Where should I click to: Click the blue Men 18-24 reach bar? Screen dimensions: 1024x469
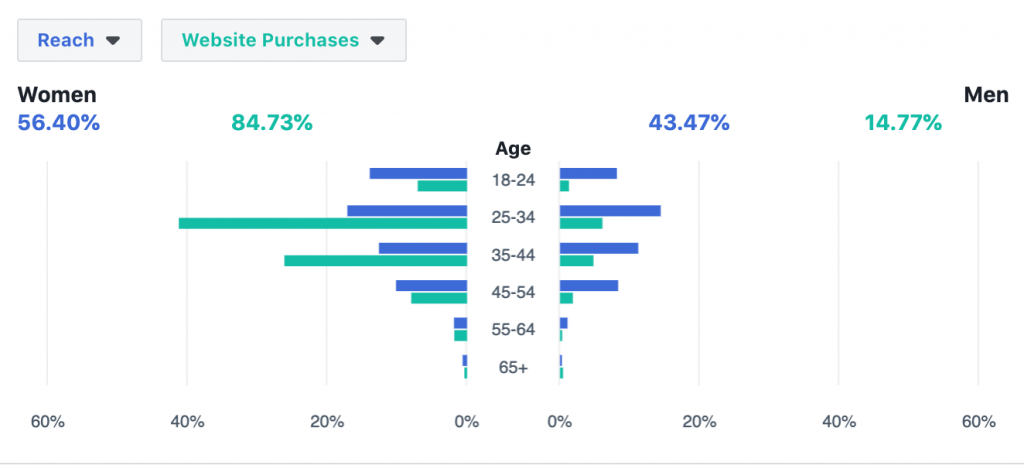click(588, 173)
